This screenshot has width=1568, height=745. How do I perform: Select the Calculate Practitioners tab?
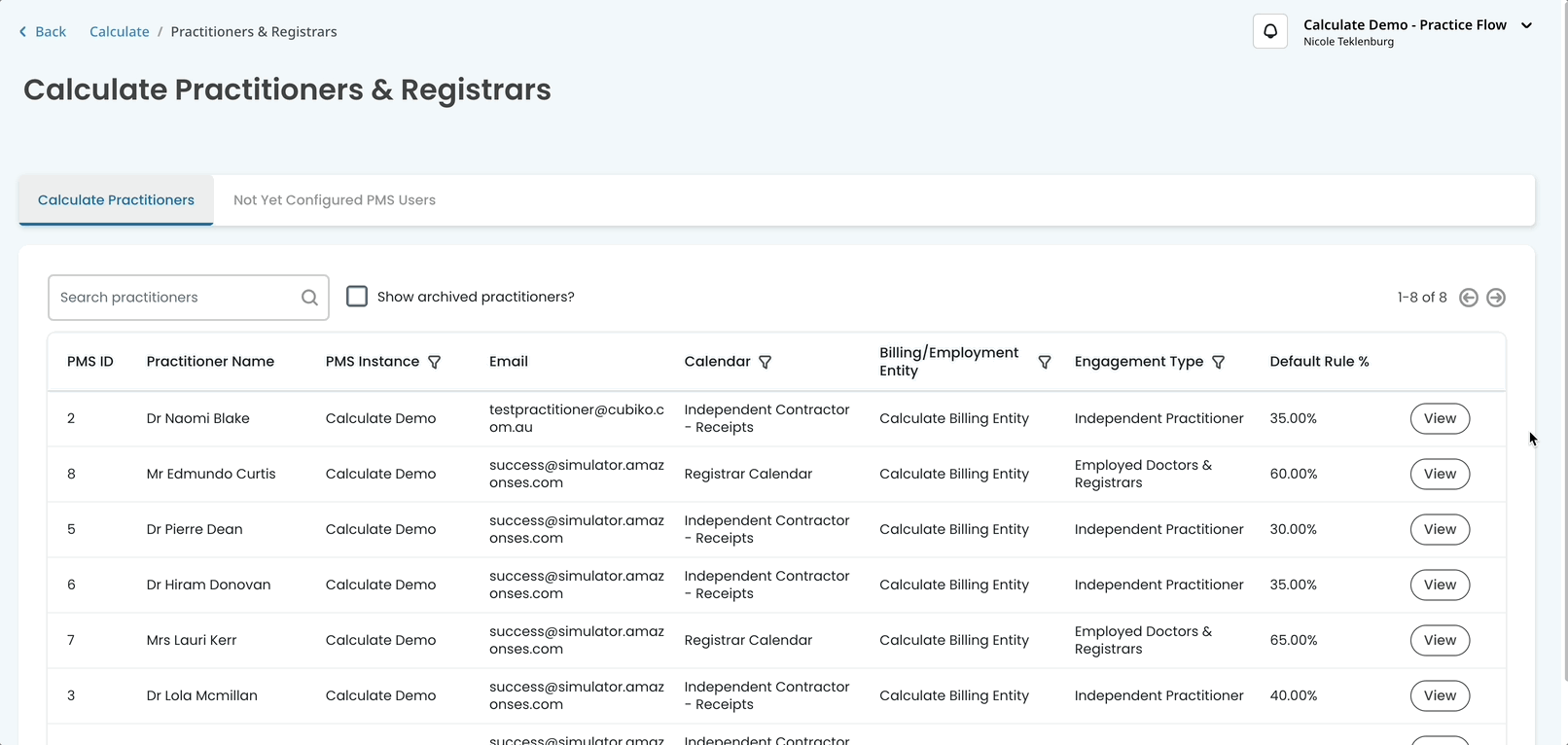116,200
